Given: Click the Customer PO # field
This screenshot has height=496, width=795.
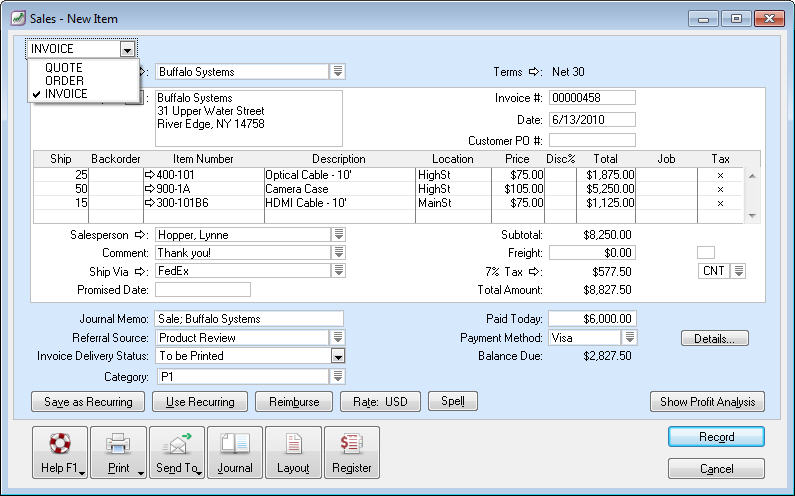Looking at the screenshot, I should point(592,140).
